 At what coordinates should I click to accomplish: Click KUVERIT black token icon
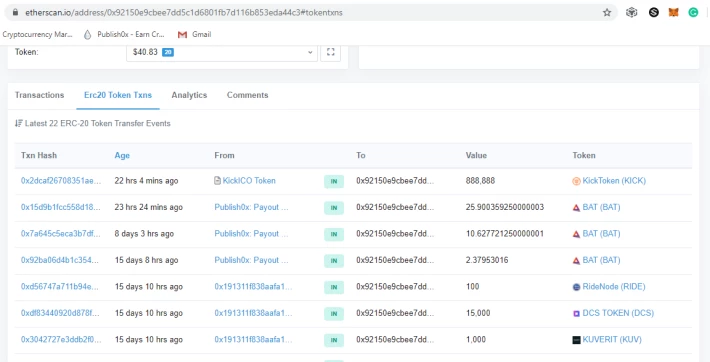click(x=576, y=340)
